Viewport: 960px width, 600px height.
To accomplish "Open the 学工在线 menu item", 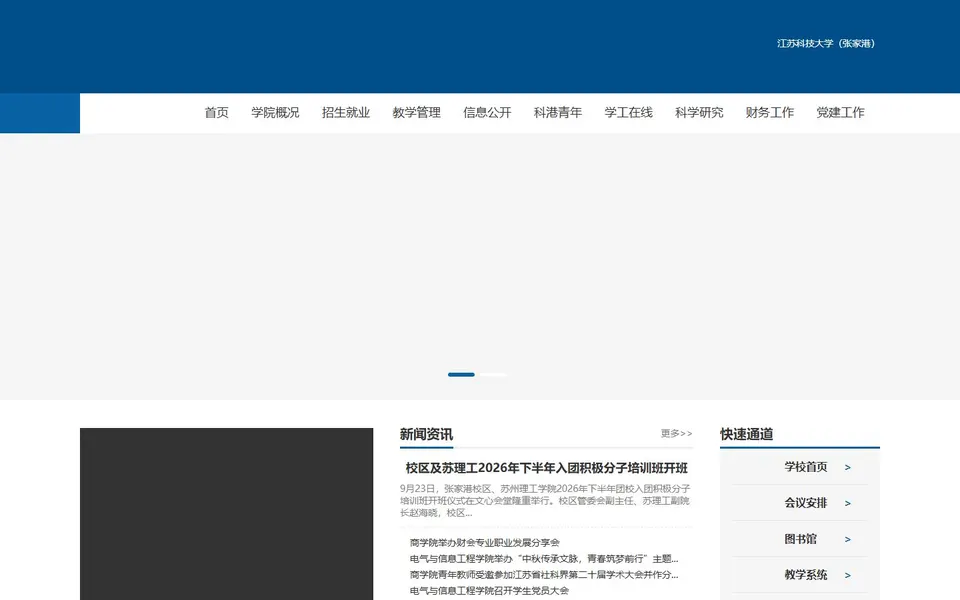I will tap(628, 113).
